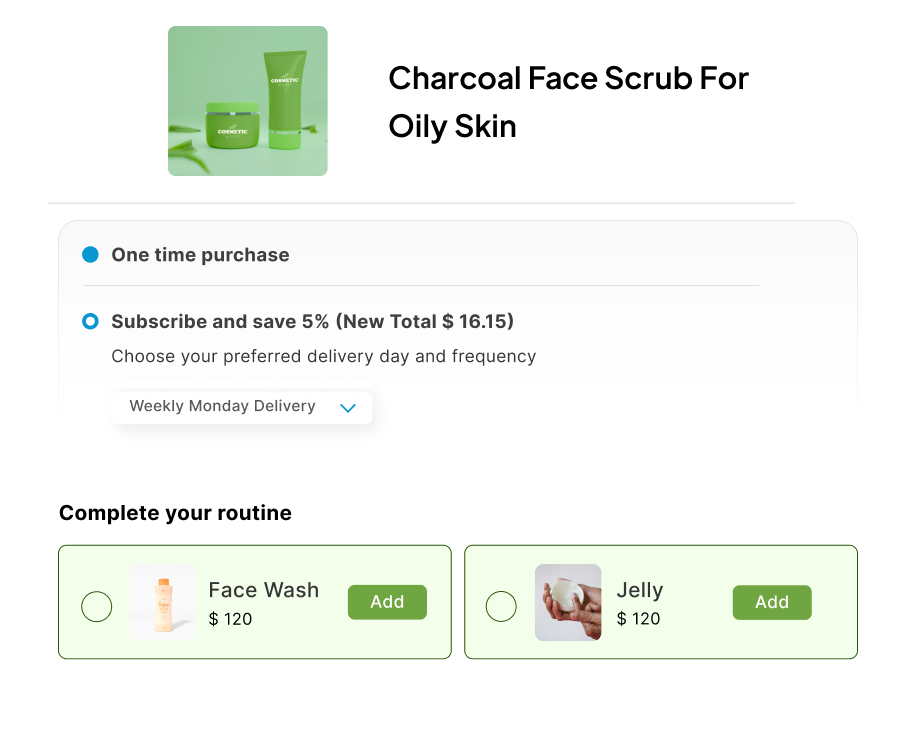
Task: Click the Subscribe and save 5% label
Action: (312, 322)
